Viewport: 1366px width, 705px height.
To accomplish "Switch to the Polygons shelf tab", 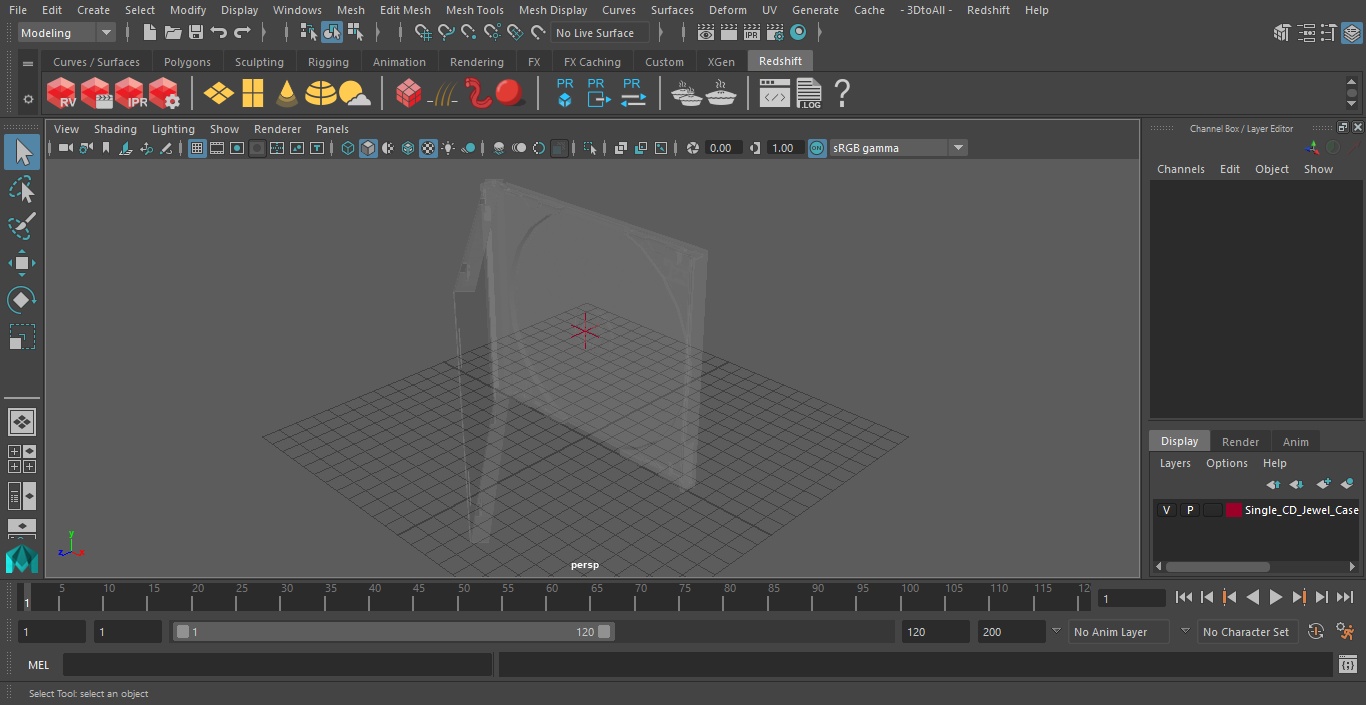I will coord(187,62).
